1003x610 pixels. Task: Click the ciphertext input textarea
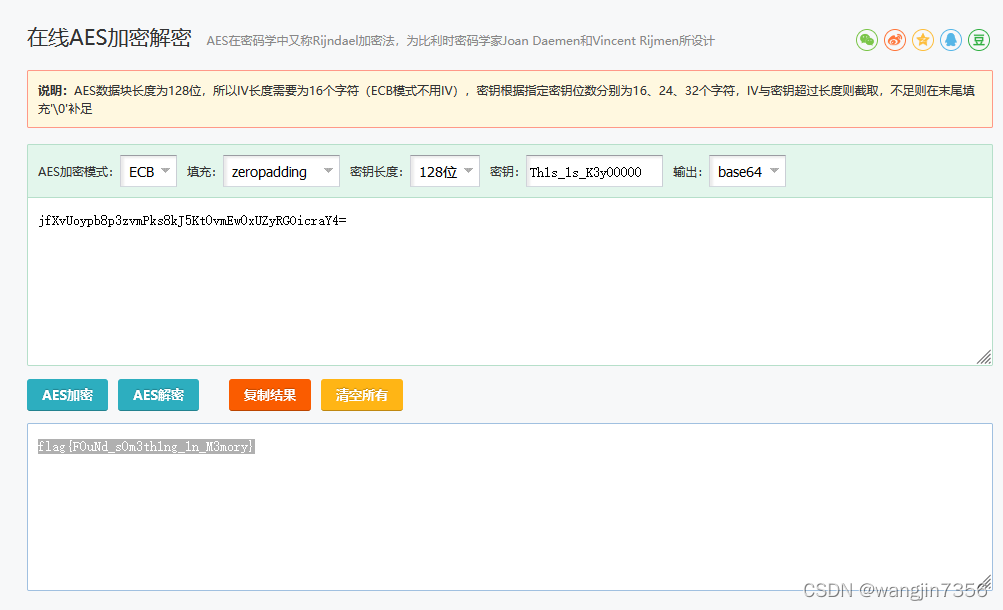(x=500, y=280)
